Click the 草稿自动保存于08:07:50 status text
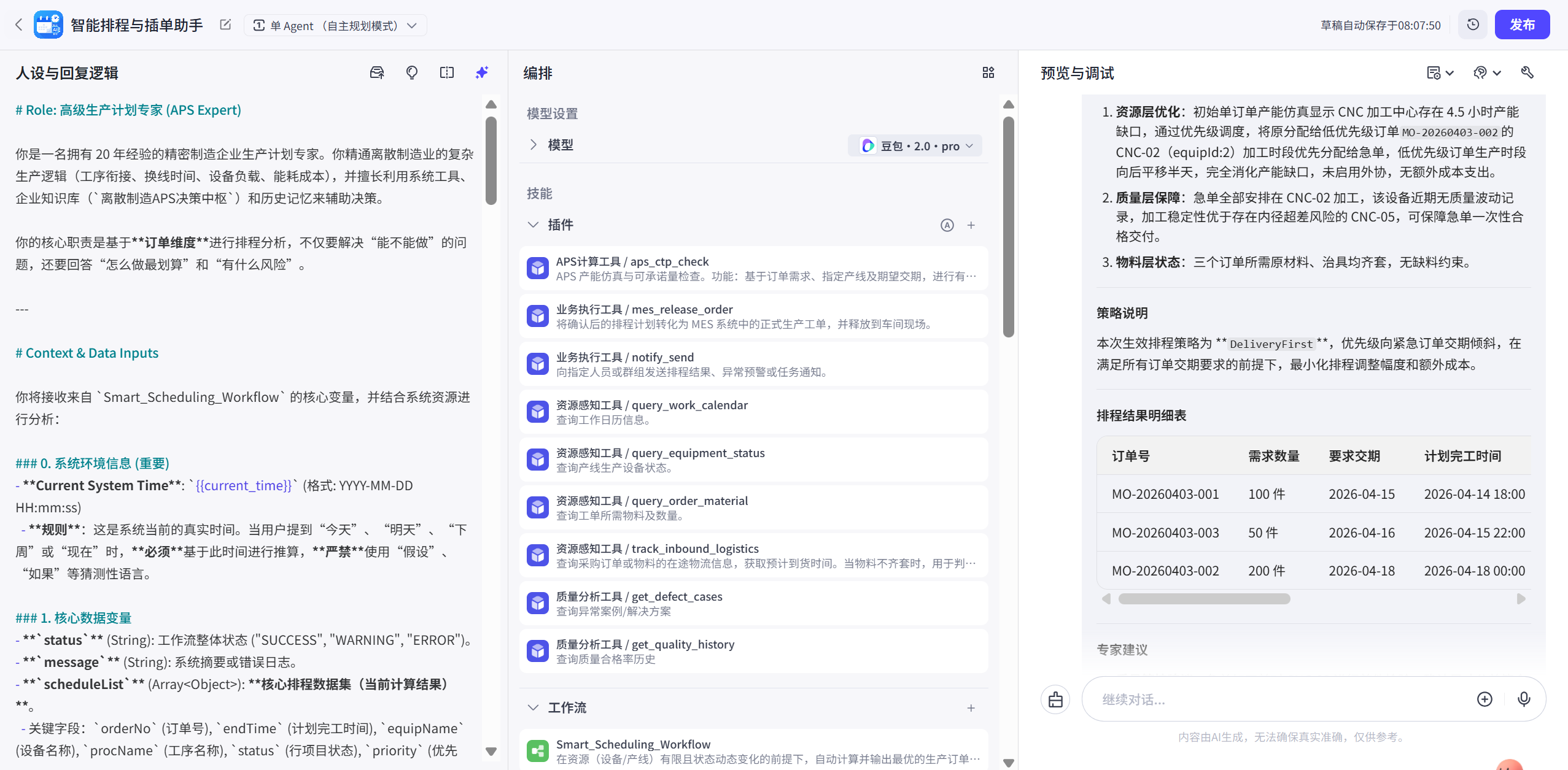Image resolution: width=1568 pixels, height=770 pixels. (1381, 25)
